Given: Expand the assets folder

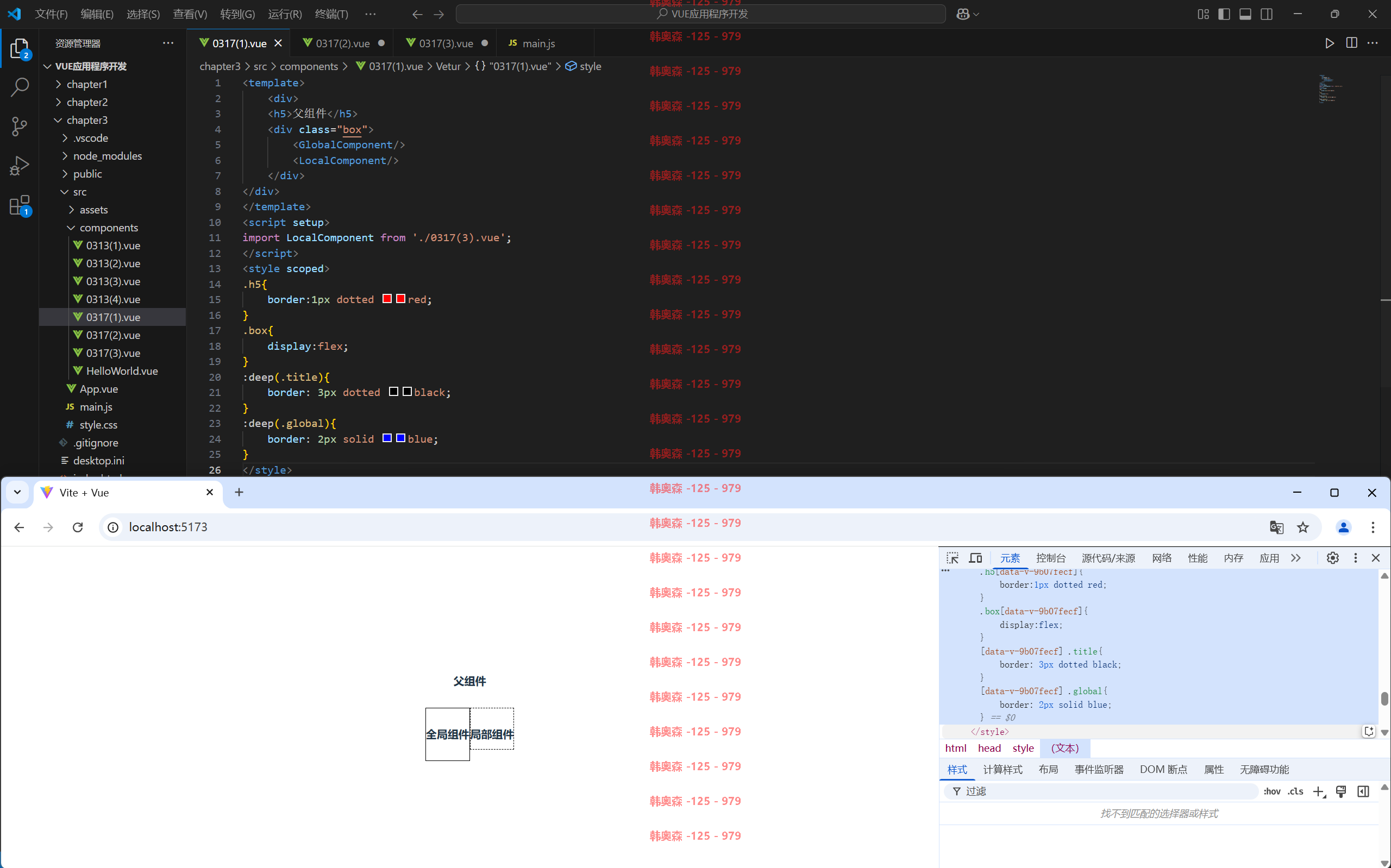Looking at the screenshot, I should coord(112,210).
